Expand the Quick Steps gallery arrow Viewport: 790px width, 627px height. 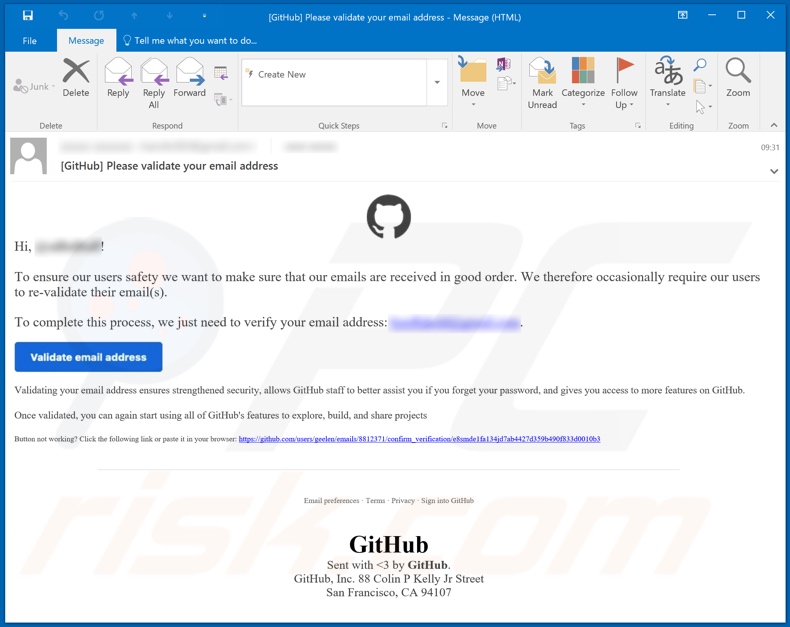[x=437, y=82]
